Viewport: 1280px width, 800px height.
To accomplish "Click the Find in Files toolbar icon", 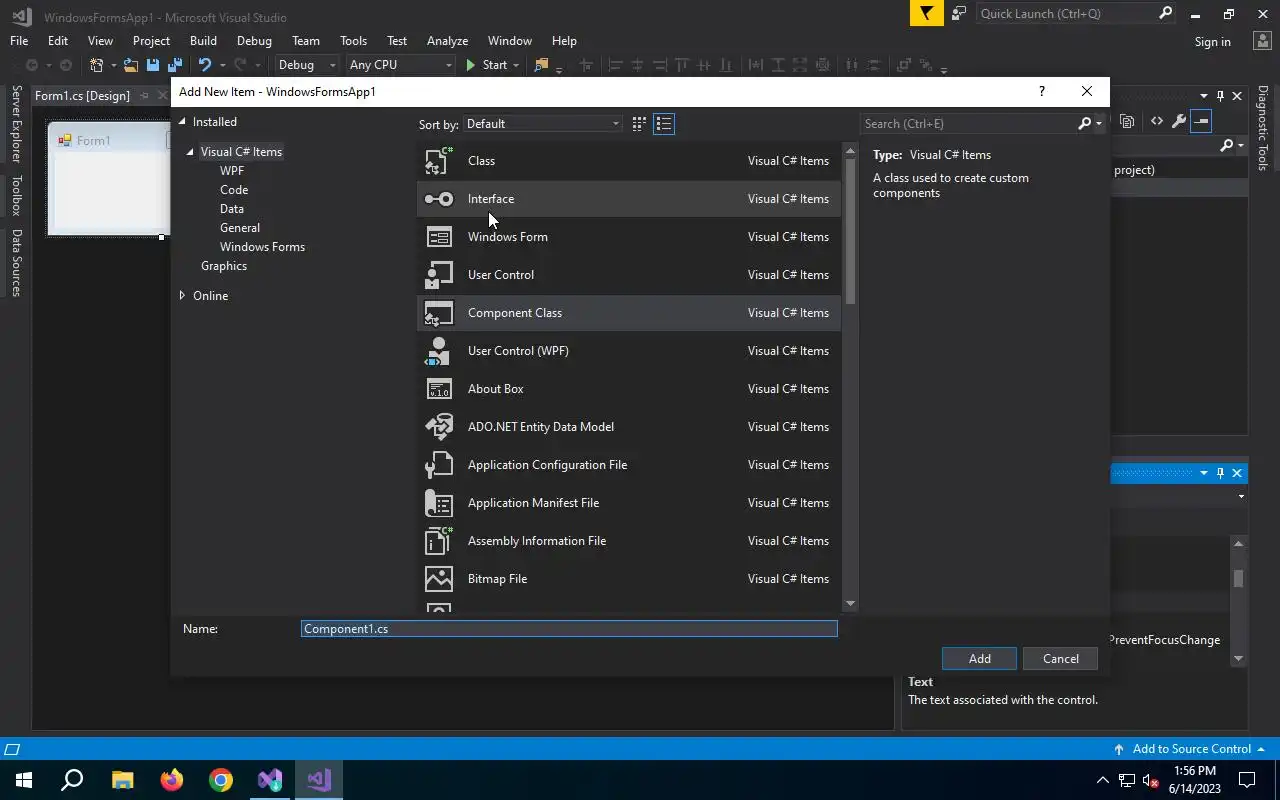I will click(x=541, y=65).
